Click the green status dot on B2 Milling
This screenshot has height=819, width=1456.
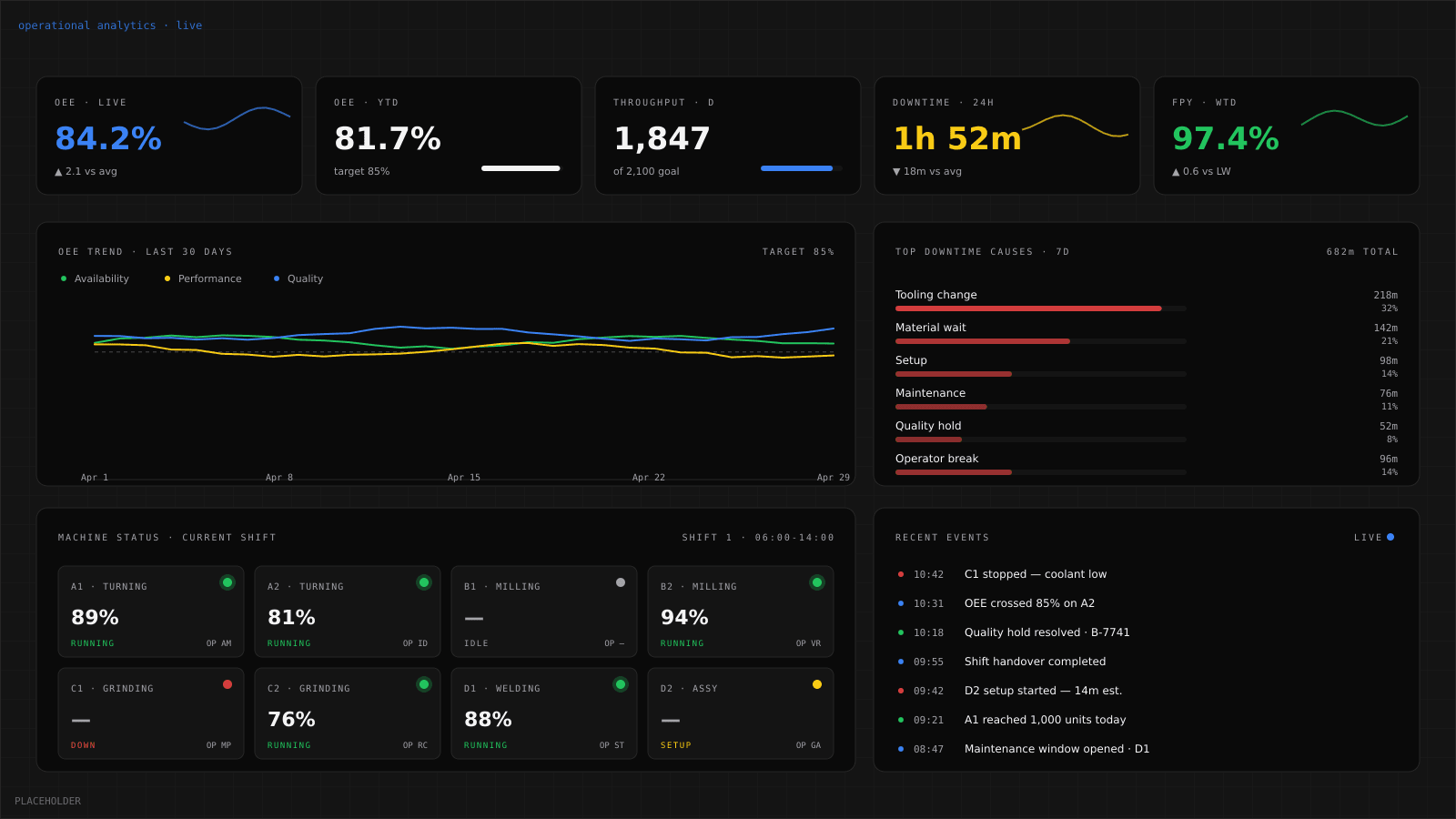(817, 581)
